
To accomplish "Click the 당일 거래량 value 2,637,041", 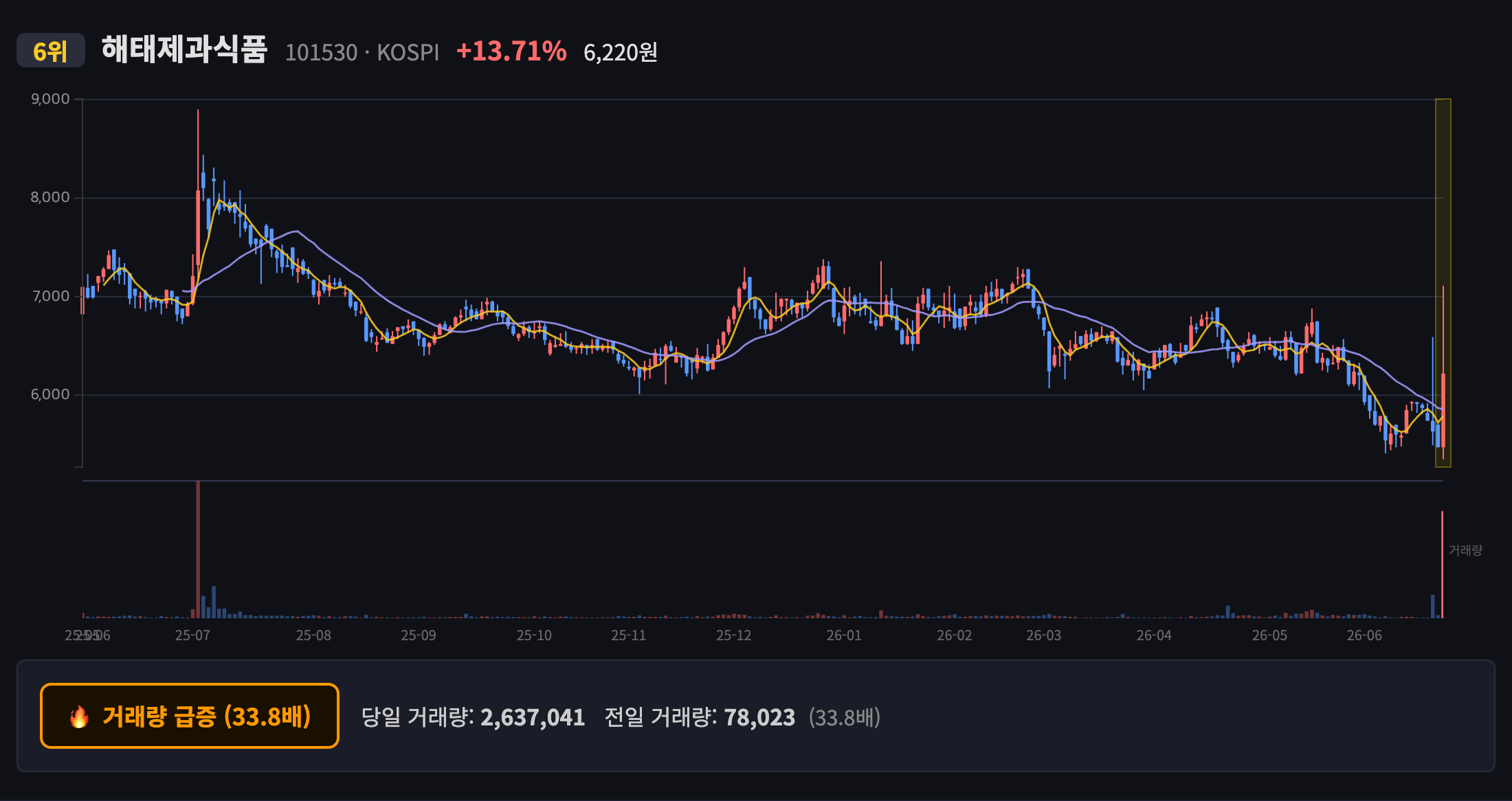I will (533, 717).
